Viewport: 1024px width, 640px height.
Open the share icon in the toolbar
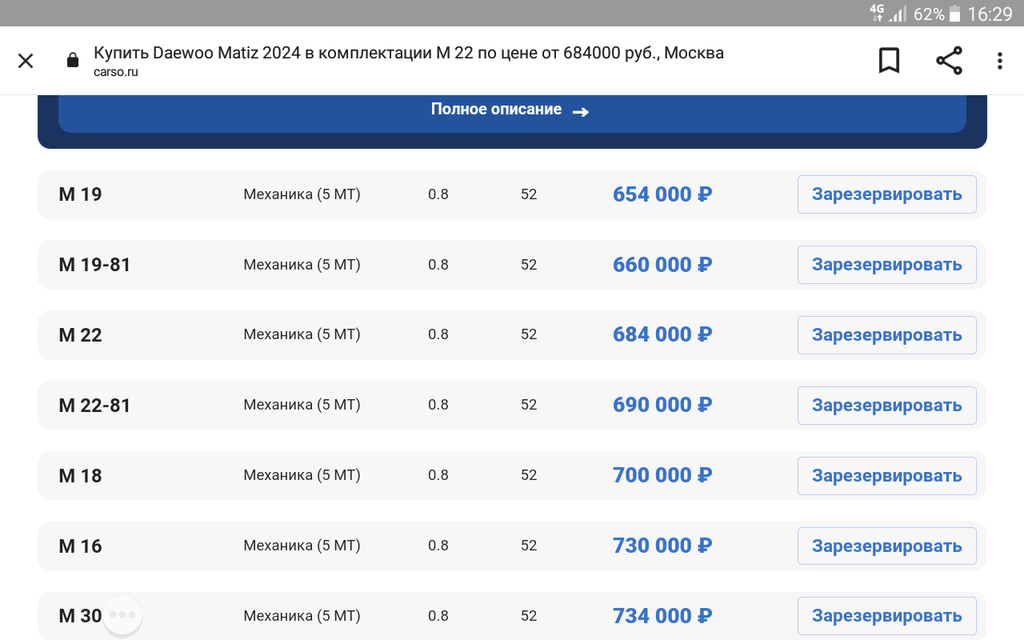point(949,61)
